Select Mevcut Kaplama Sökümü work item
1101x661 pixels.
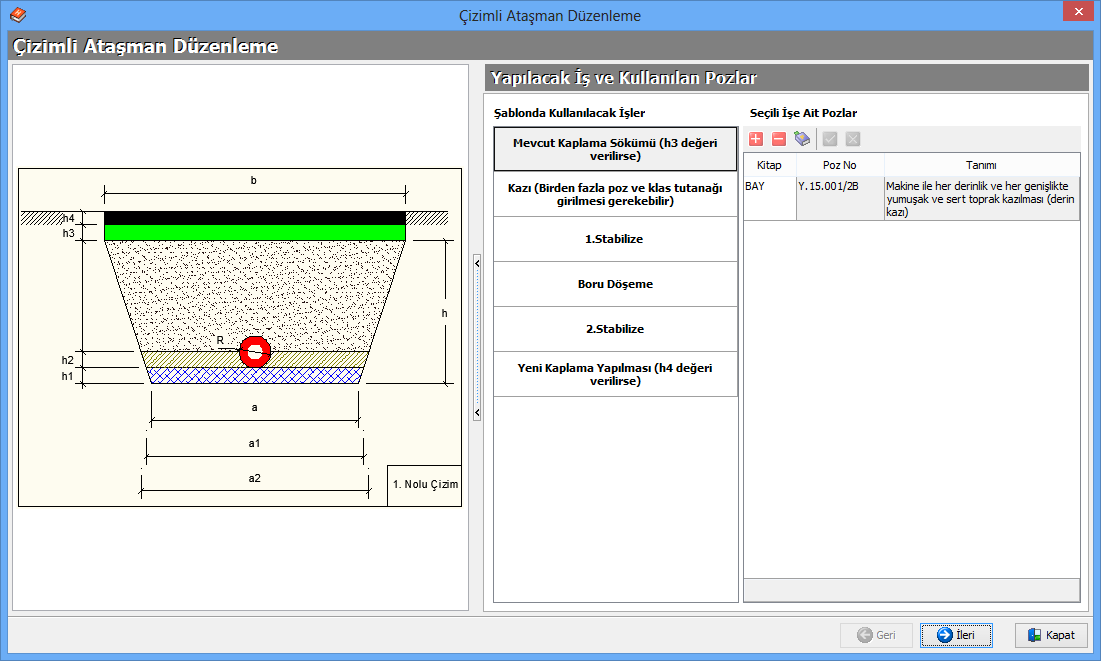pos(615,149)
